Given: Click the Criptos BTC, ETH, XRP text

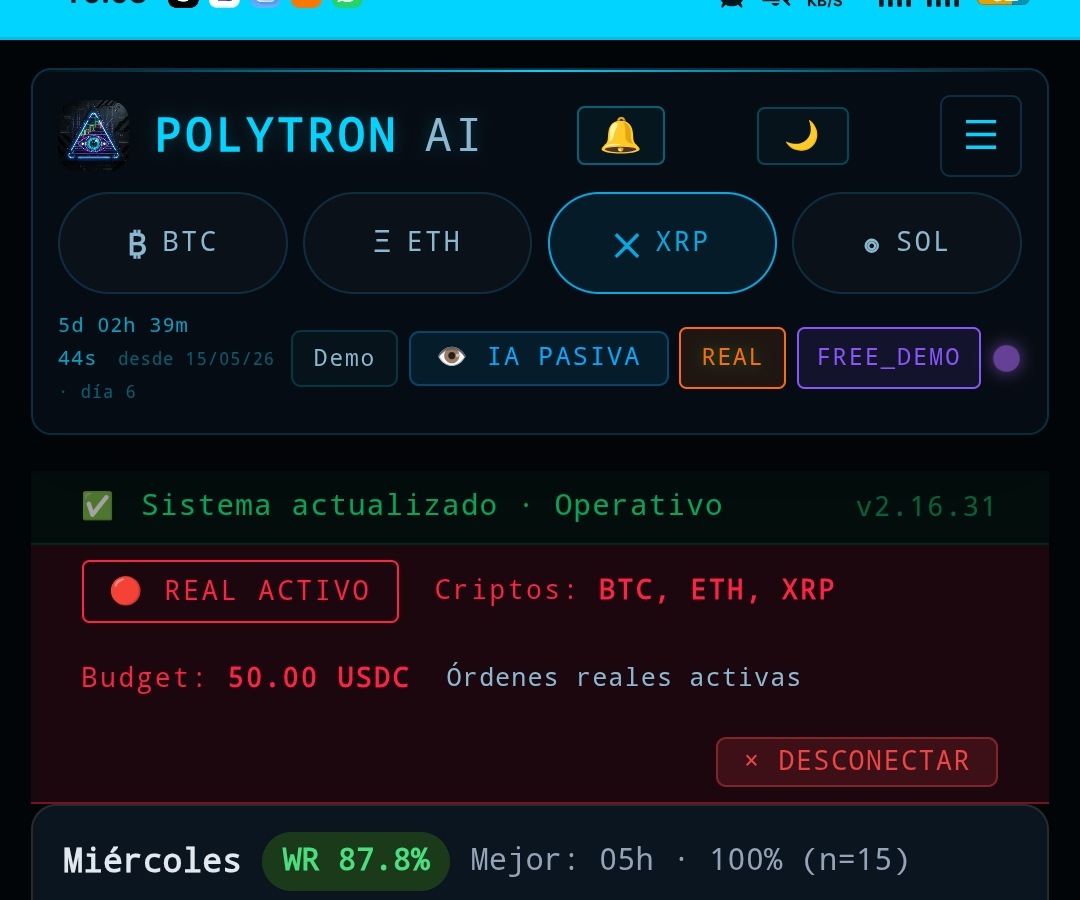Looking at the screenshot, I should click(x=634, y=589).
